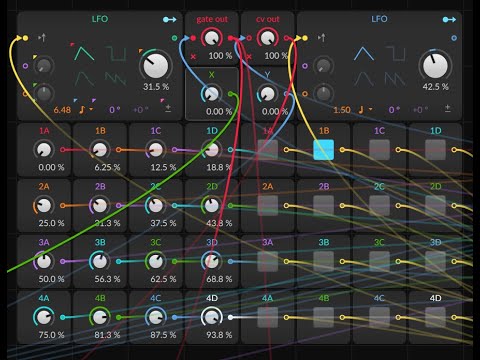Image resolution: width=480 pixels, height=360 pixels.
Task: Select square waveform in the left LFO
Action: 116,54
